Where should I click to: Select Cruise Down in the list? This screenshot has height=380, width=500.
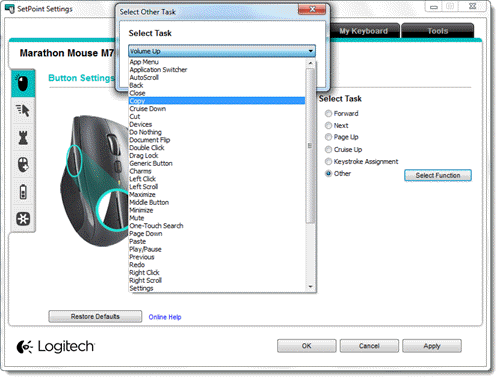point(217,109)
